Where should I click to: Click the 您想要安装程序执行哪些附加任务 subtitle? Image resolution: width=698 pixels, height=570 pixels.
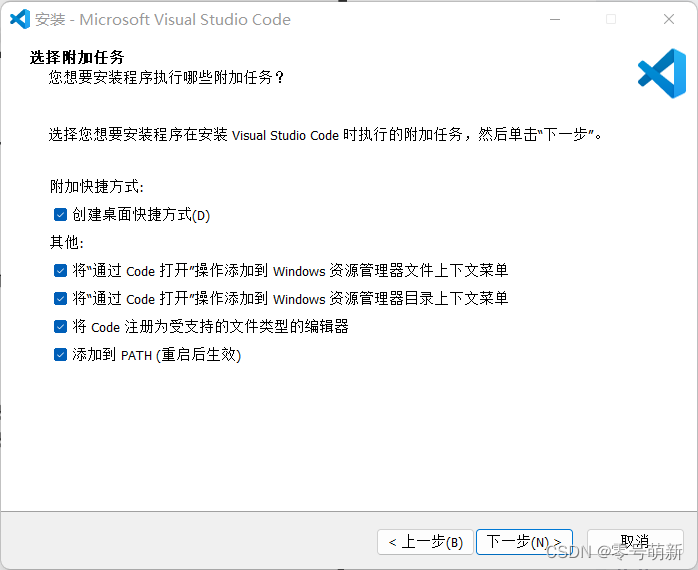coord(166,77)
